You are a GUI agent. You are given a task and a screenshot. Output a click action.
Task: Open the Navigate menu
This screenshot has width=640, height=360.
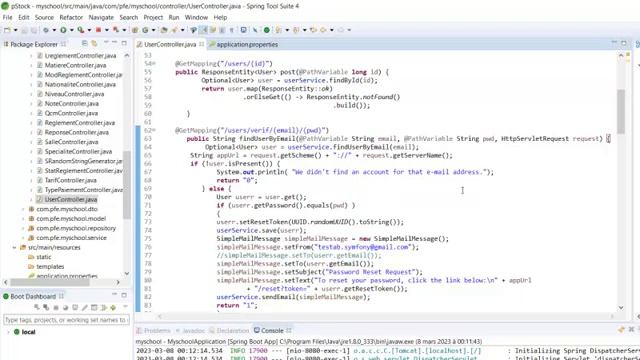point(101,18)
